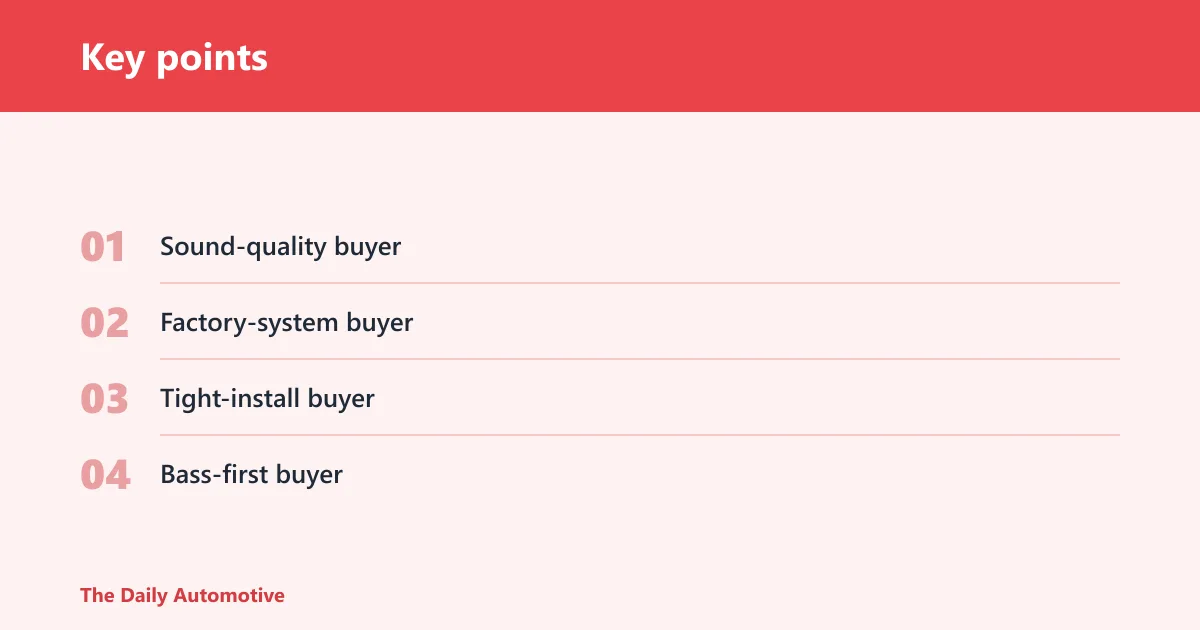Click the "Key points" slide title
The width and height of the screenshot is (1200, 630).
point(174,58)
